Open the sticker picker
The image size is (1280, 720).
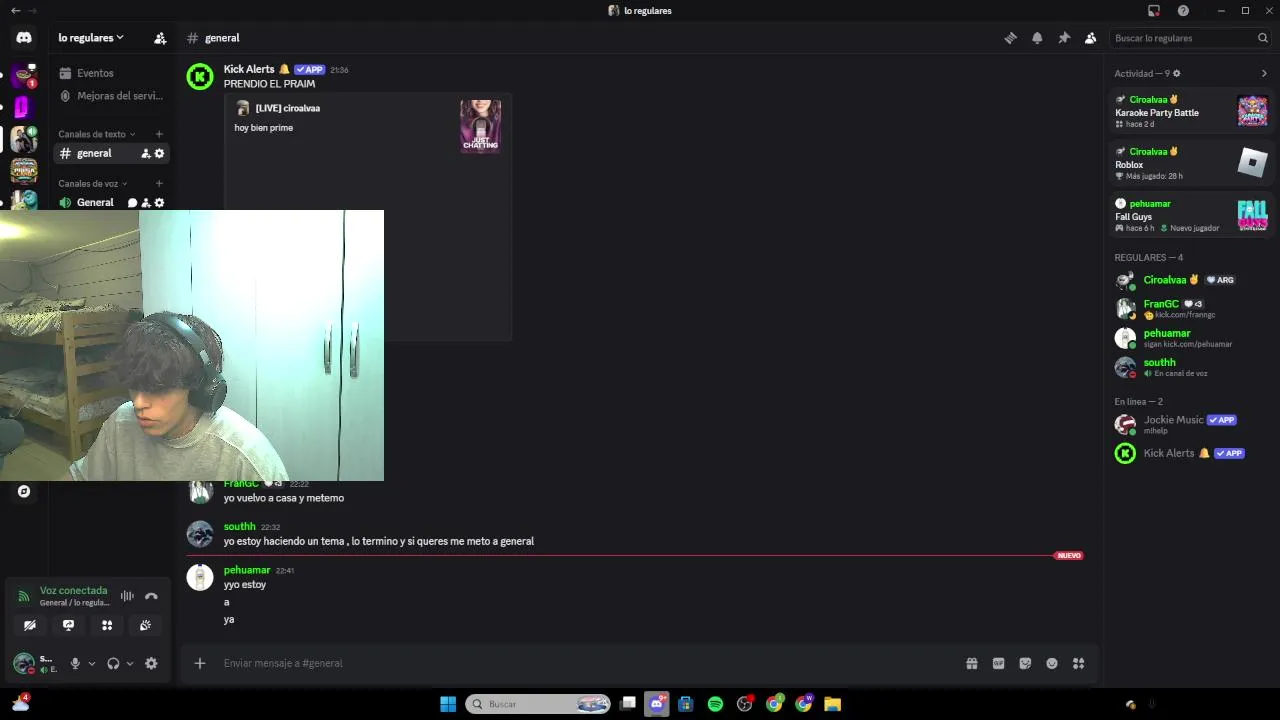[1025, 663]
